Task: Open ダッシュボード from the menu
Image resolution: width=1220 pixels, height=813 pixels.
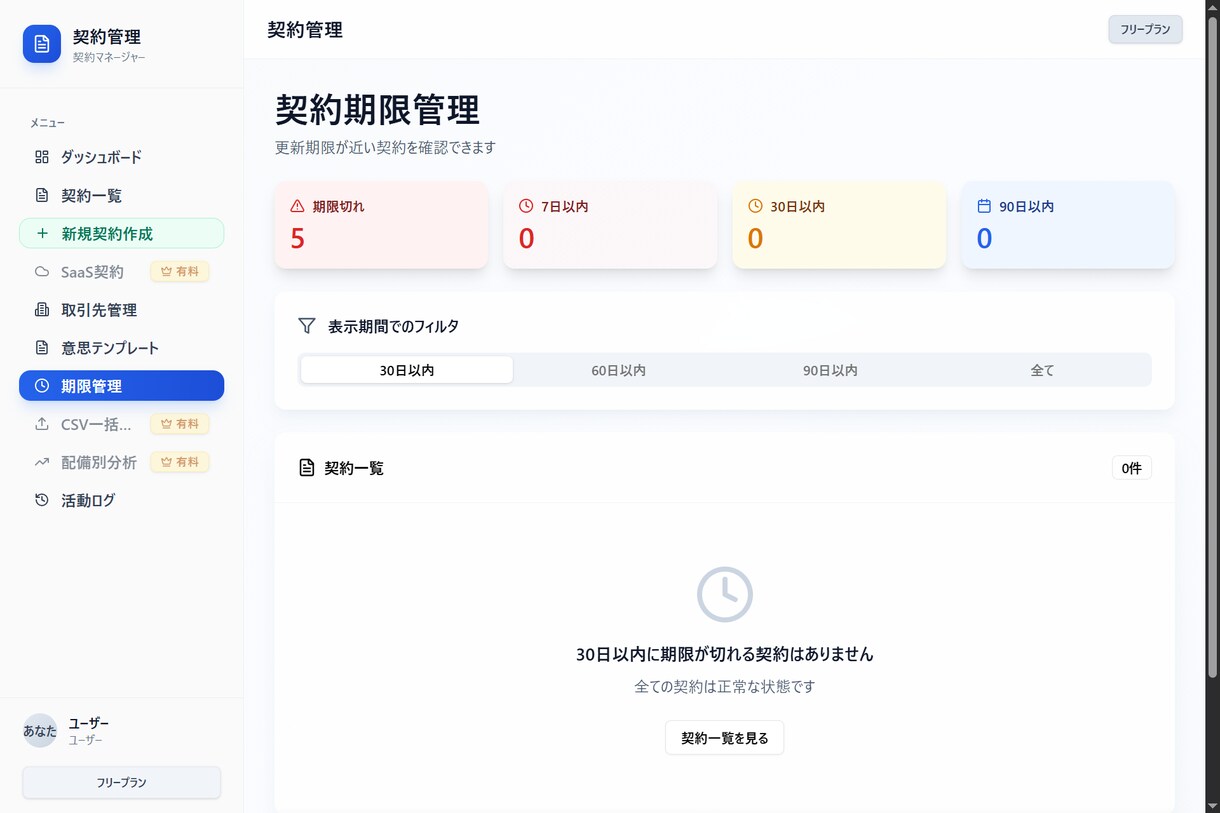Action: coord(121,157)
